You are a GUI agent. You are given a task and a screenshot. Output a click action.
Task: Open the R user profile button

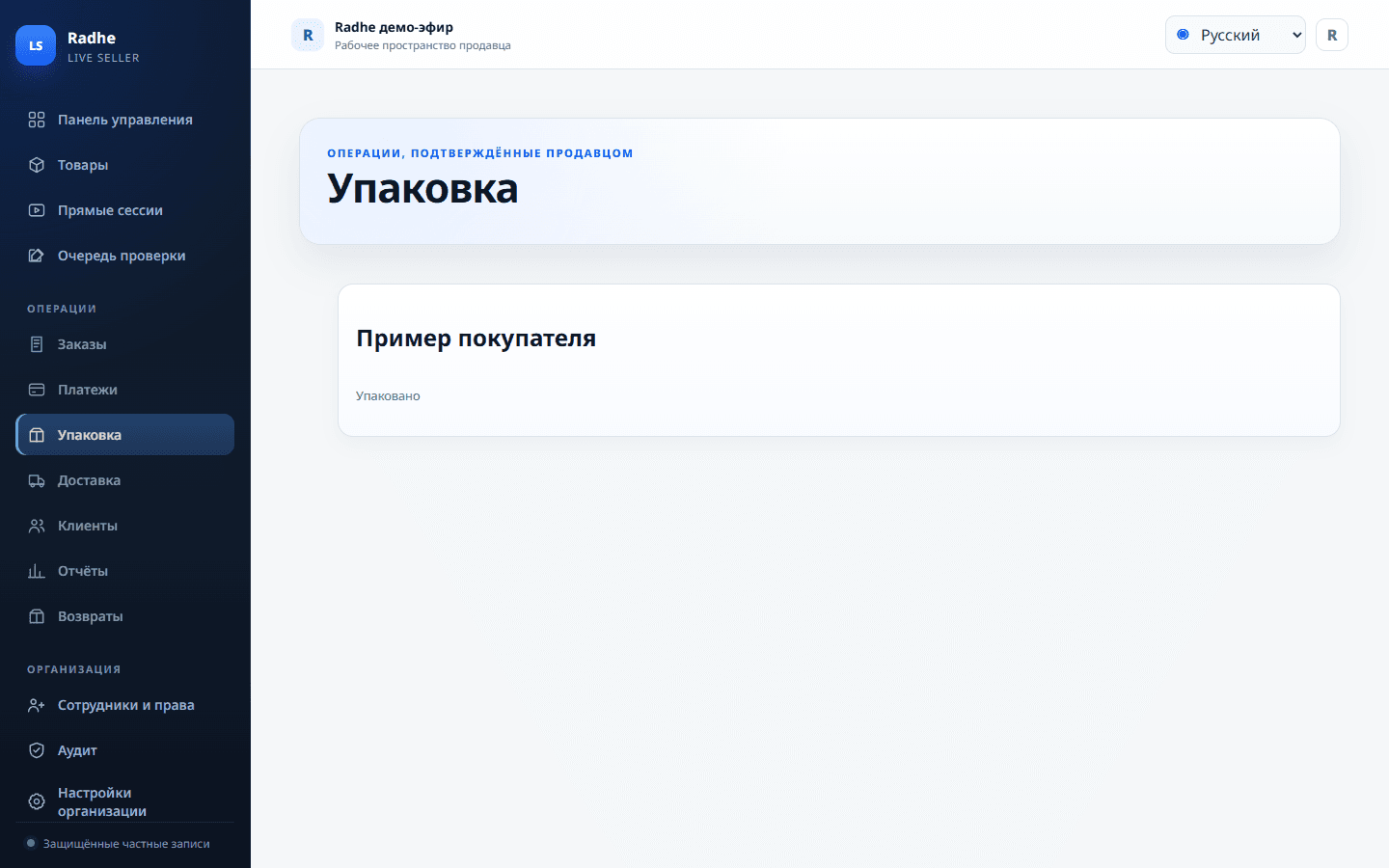coord(1332,35)
